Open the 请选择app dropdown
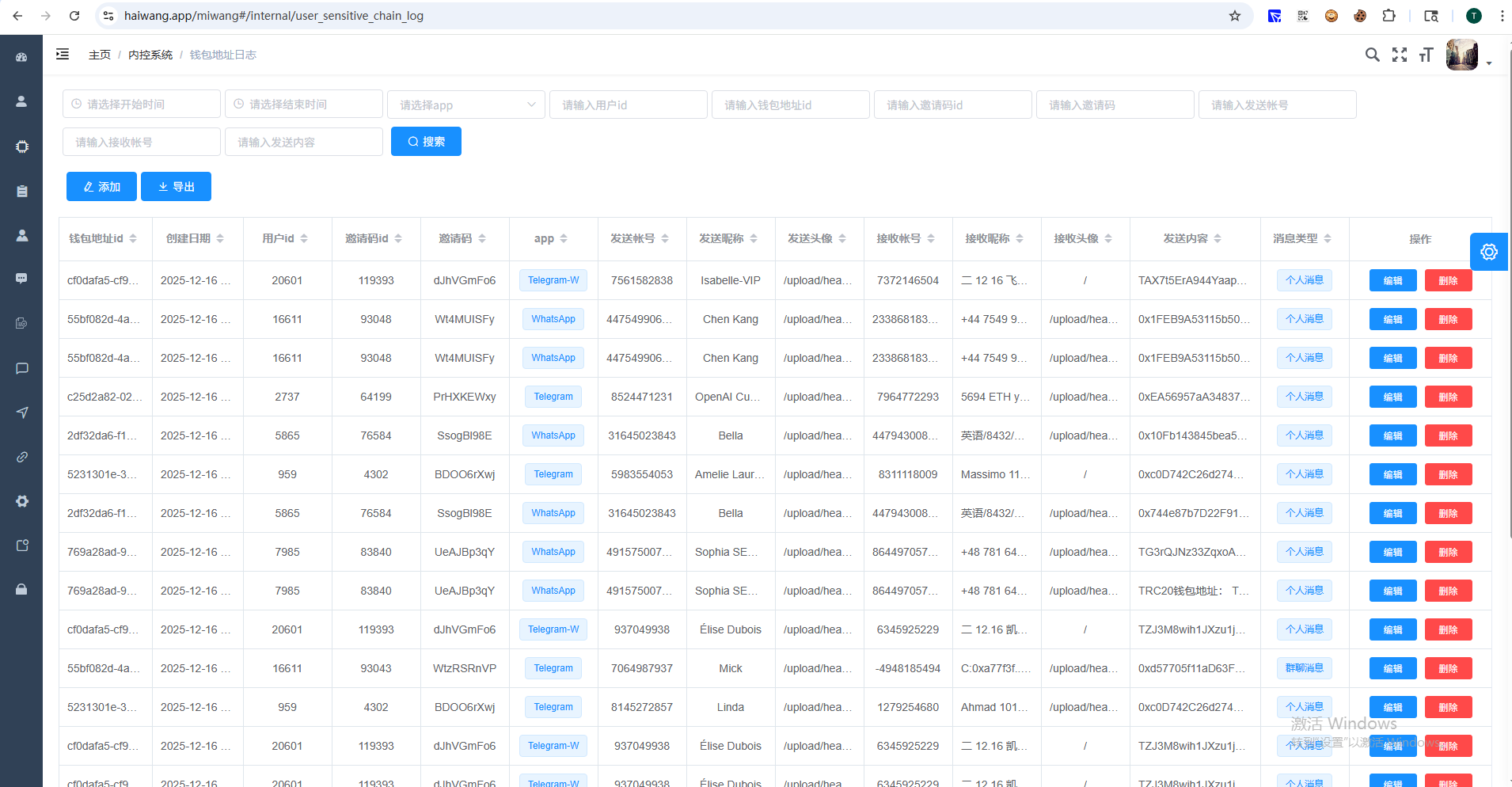The image size is (1512, 787). 466,105
